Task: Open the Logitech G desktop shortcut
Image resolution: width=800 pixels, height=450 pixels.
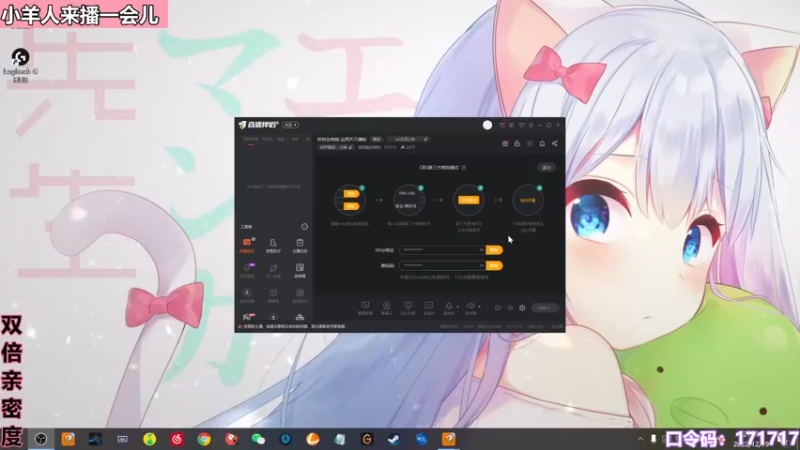Action: tap(20, 65)
